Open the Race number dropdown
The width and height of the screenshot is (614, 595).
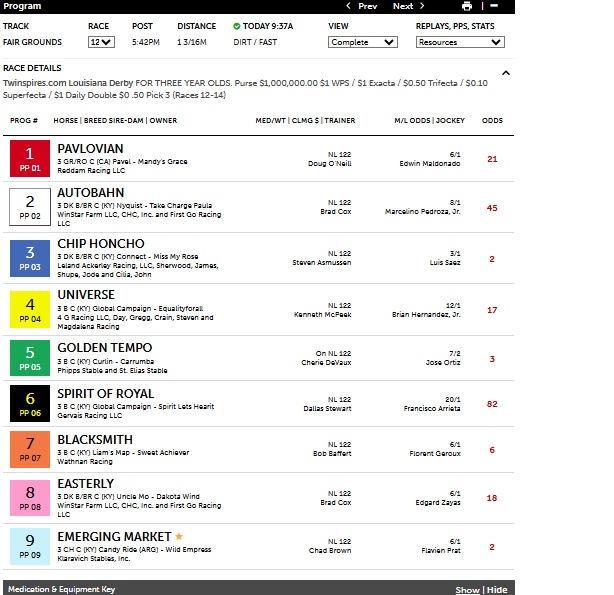[101, 42]
